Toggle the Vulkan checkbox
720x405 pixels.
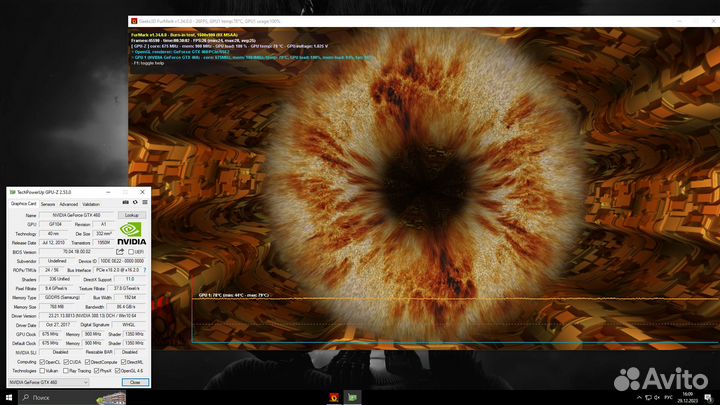tap(43, 370)
